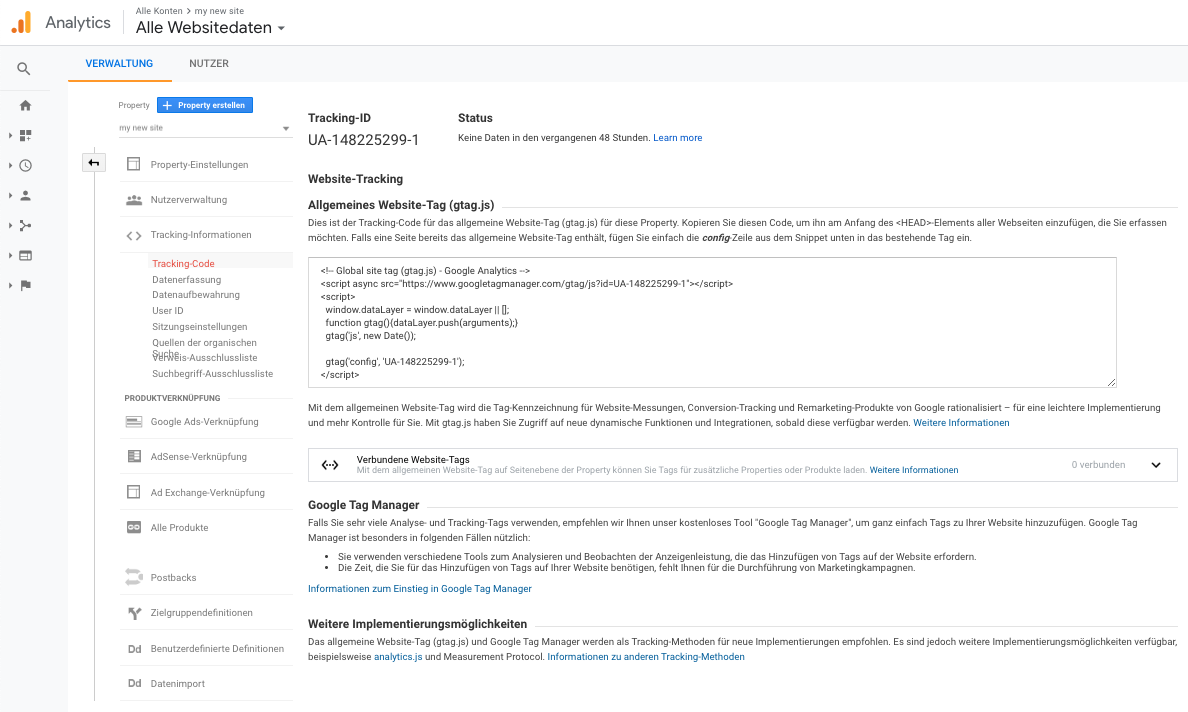The width and height of the screenshot is (1188, 712).
Task: Click the Zielgruppendefinitionen fork icon
Action: pos(134,613)
